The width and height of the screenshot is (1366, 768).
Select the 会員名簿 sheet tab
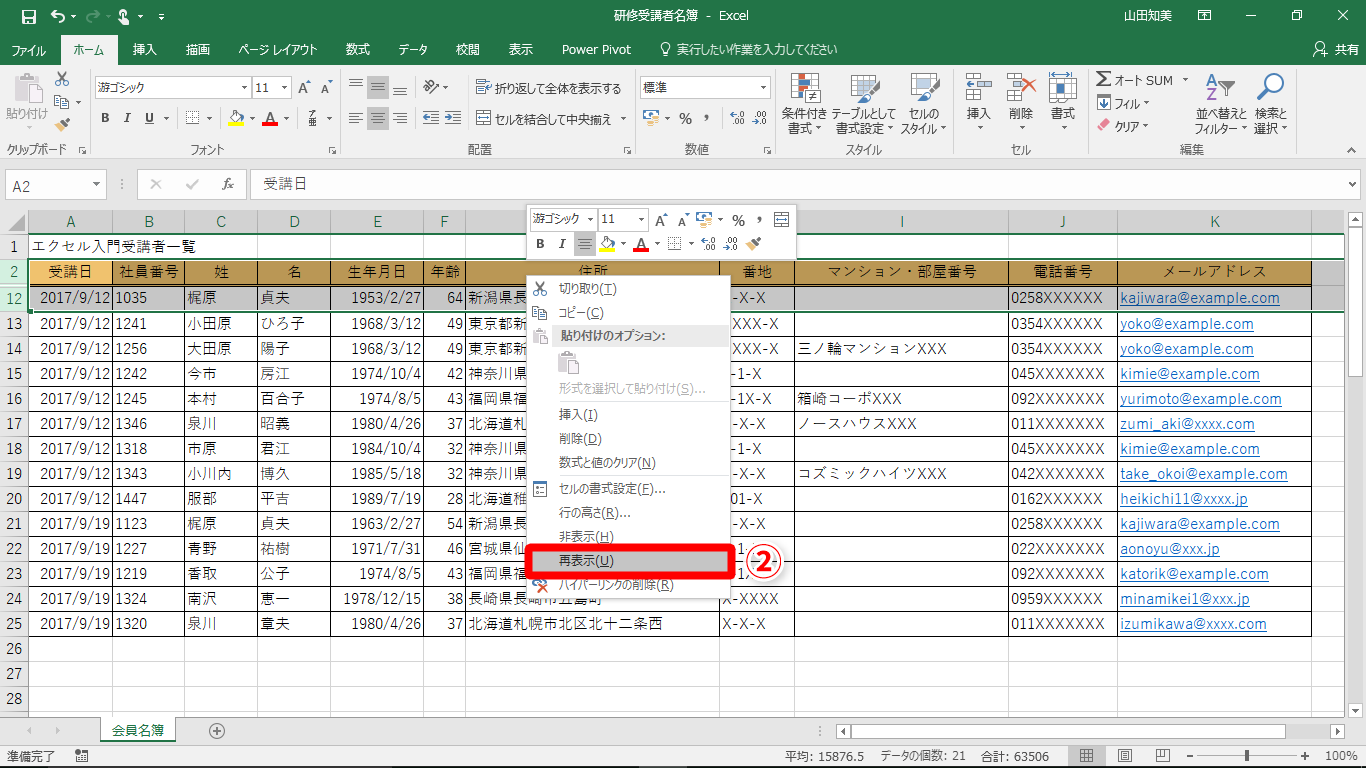click(138, 731)
